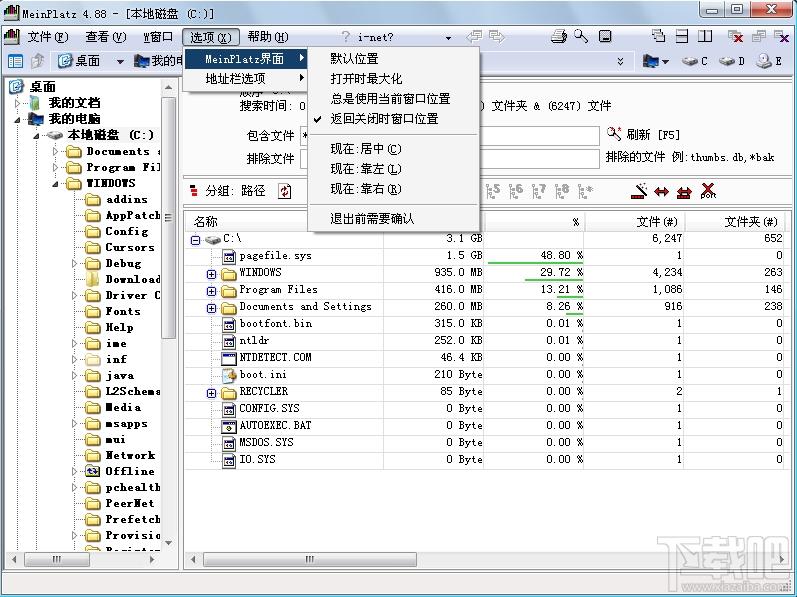
Task: Click the expand level 7 tree icon
Action: pyautogui.click(x=538, y=191)
